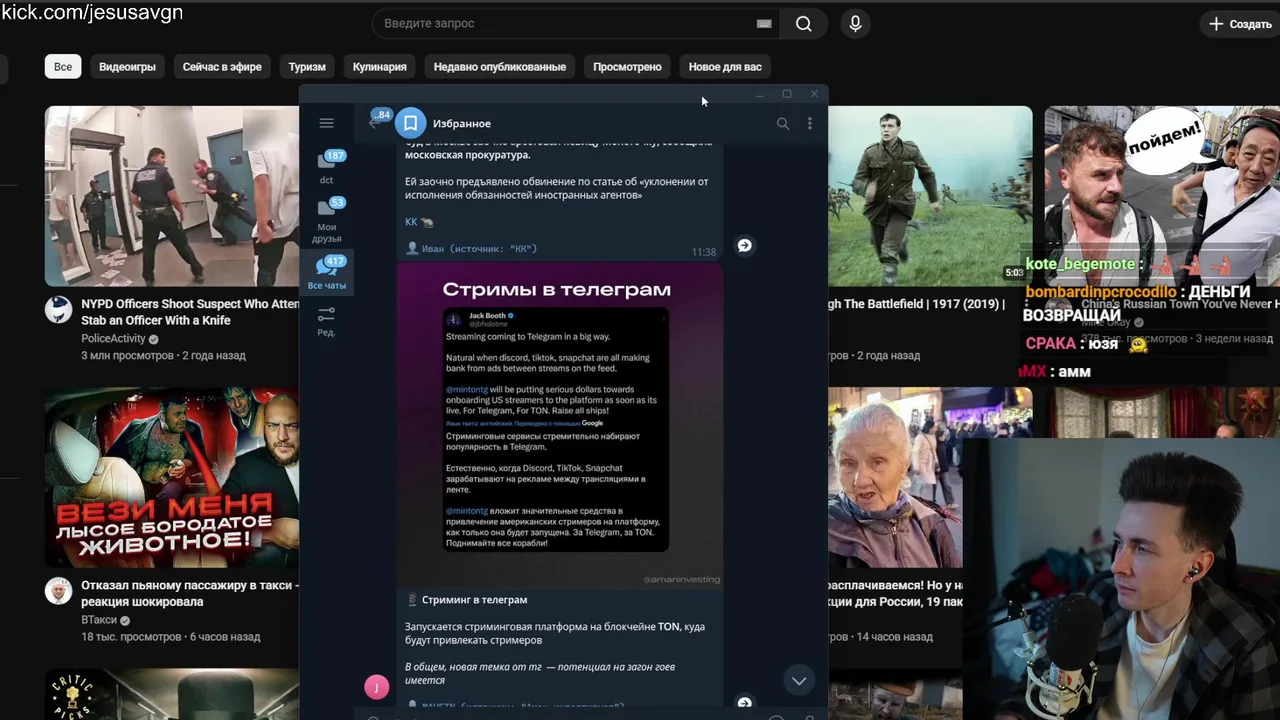This screenshot has height=720, width=1280.
Task: Click the 11:38 message timestamp
Action: click(703, 252)
